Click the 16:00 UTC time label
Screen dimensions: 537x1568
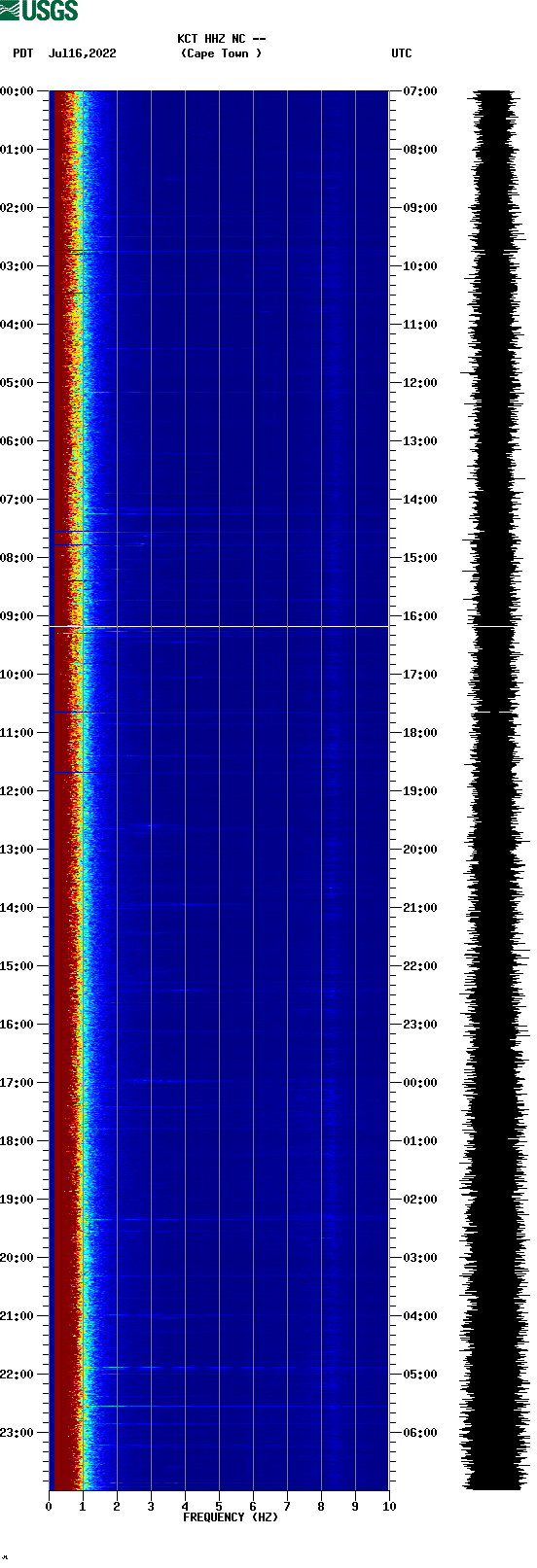tap(420, 616)
